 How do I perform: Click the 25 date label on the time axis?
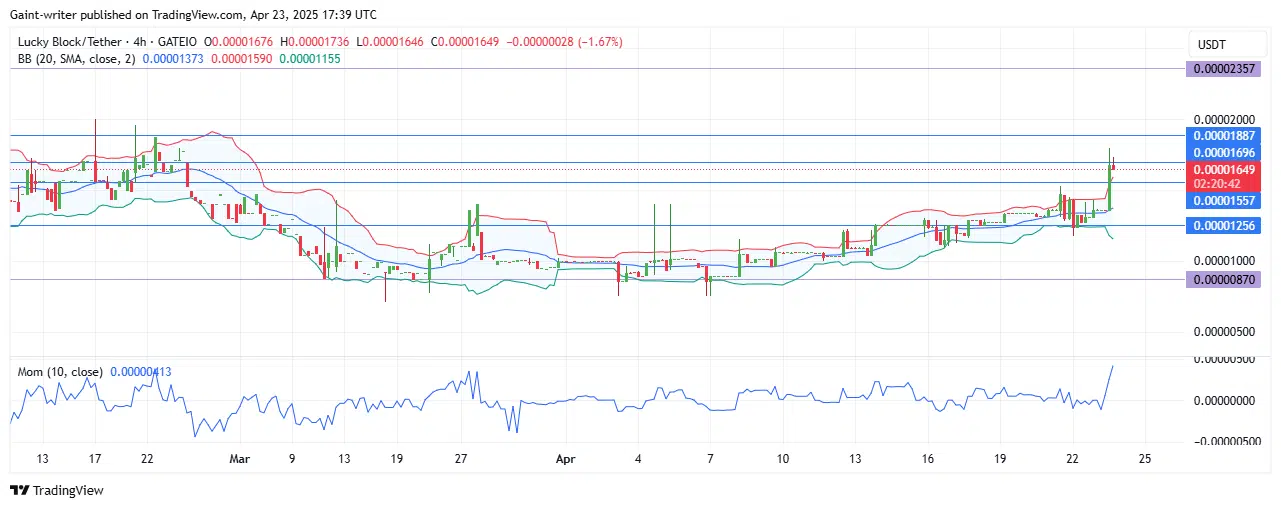(x=1145, y=459)
